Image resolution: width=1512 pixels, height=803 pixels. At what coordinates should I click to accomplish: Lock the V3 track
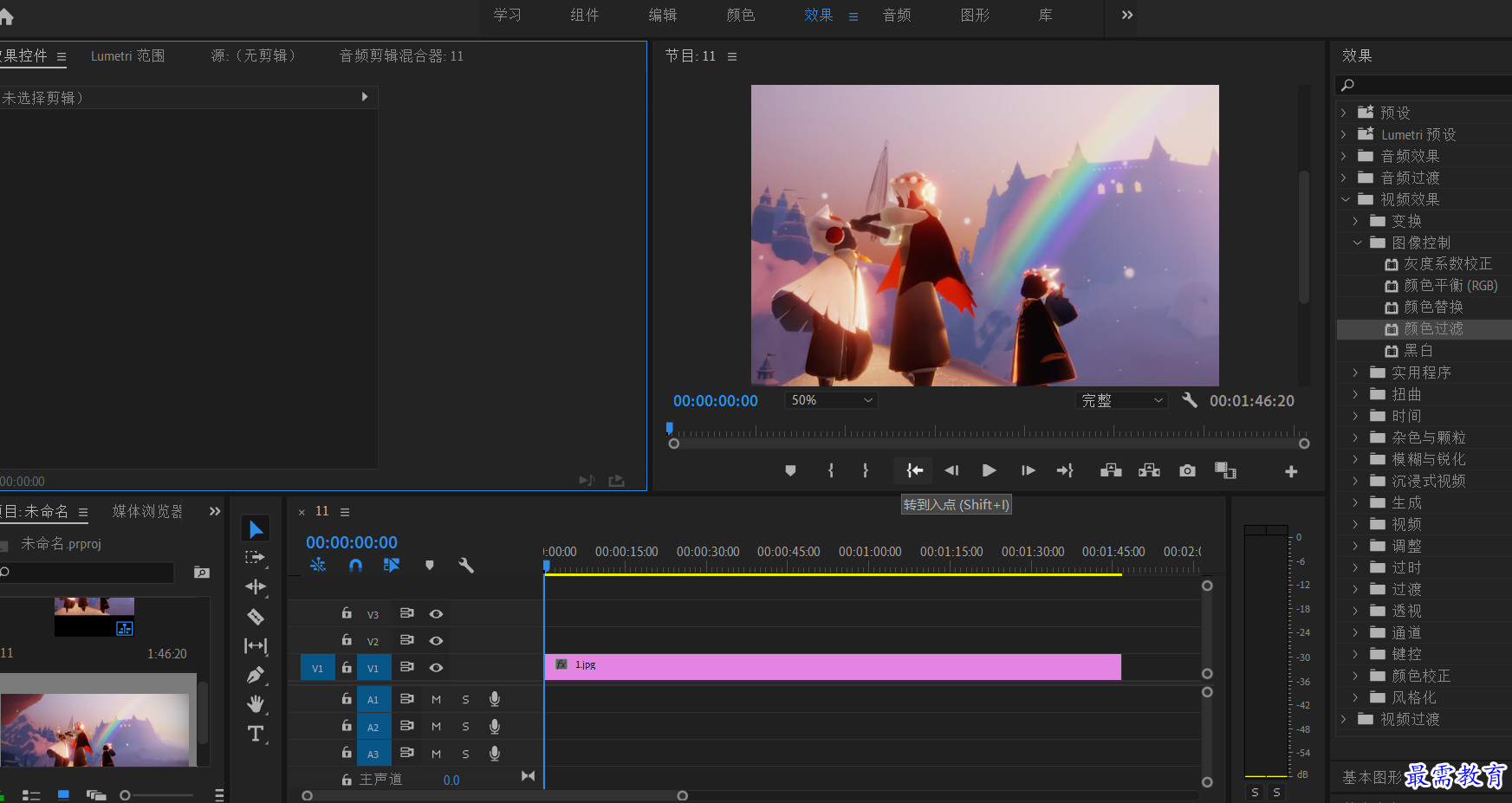tap(347, 612)
